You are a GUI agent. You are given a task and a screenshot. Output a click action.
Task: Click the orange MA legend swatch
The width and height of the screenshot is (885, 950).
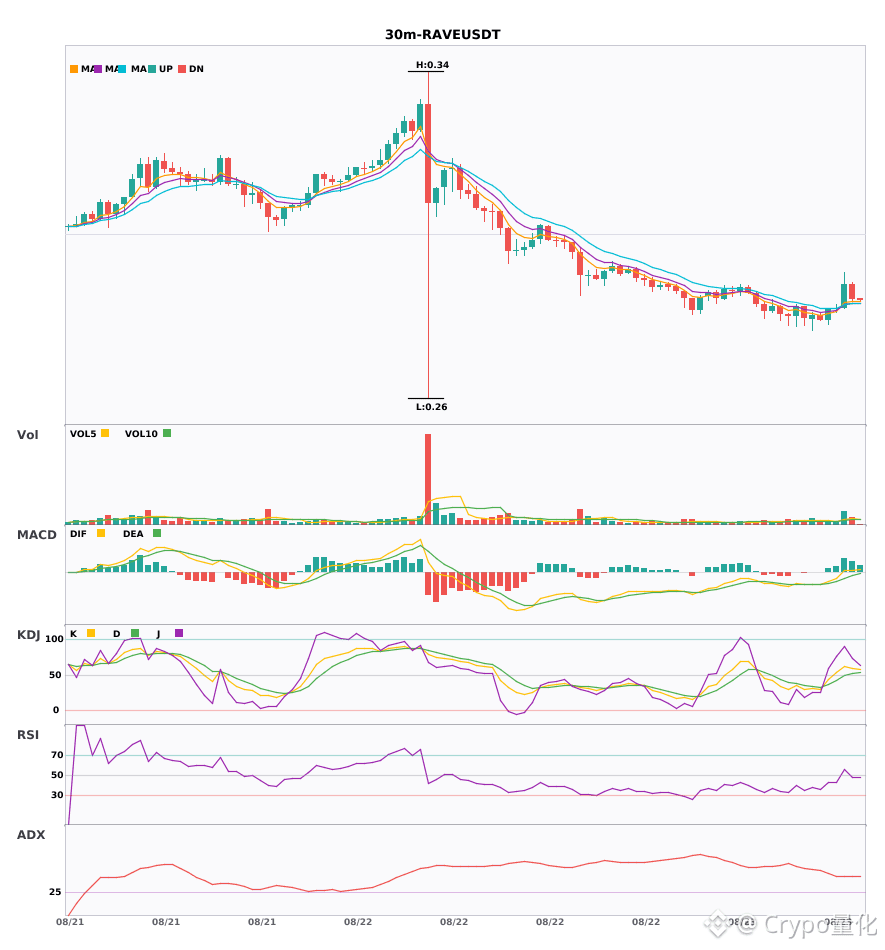click(74, 69)
